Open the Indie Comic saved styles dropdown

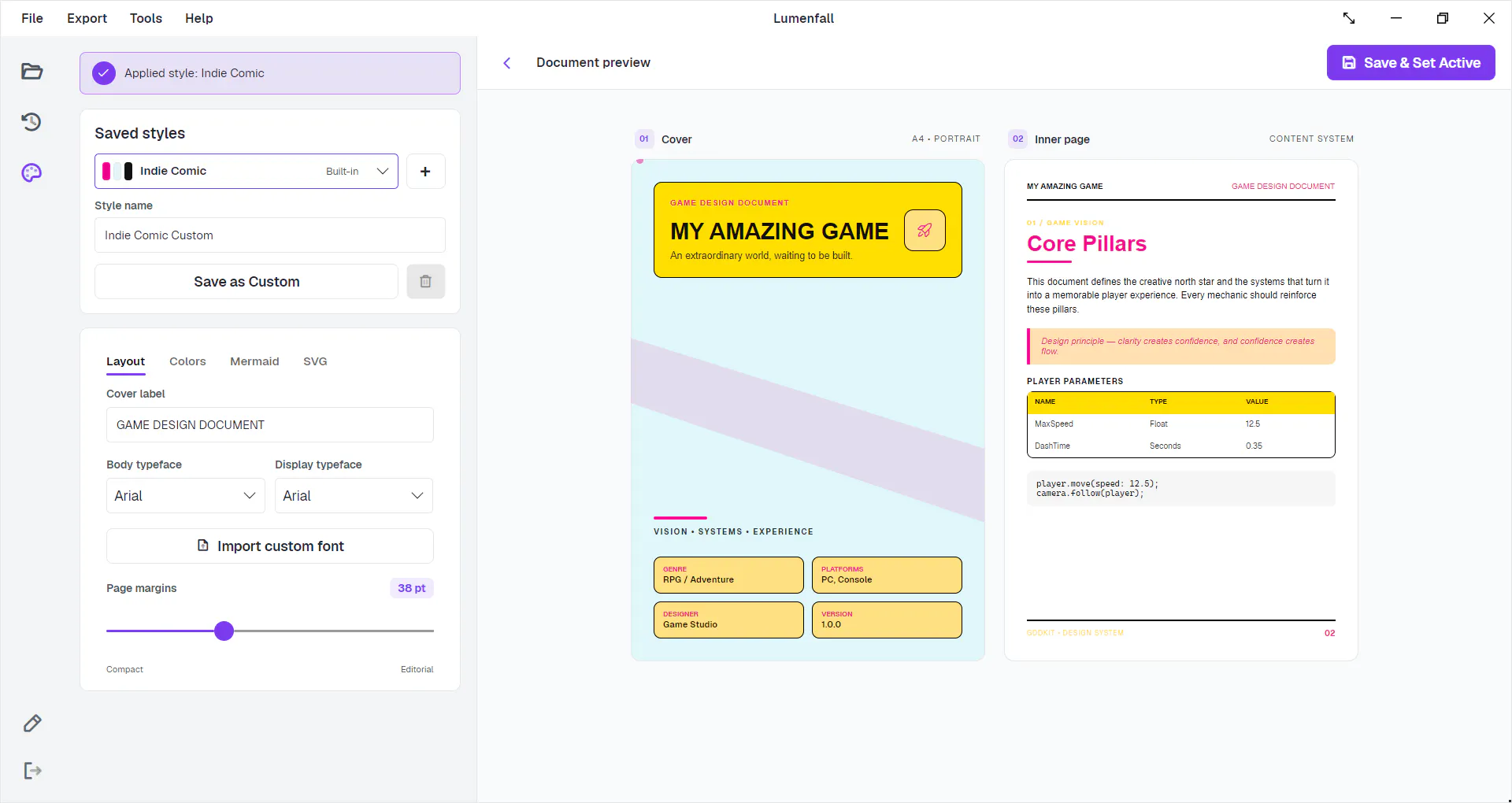246,171
